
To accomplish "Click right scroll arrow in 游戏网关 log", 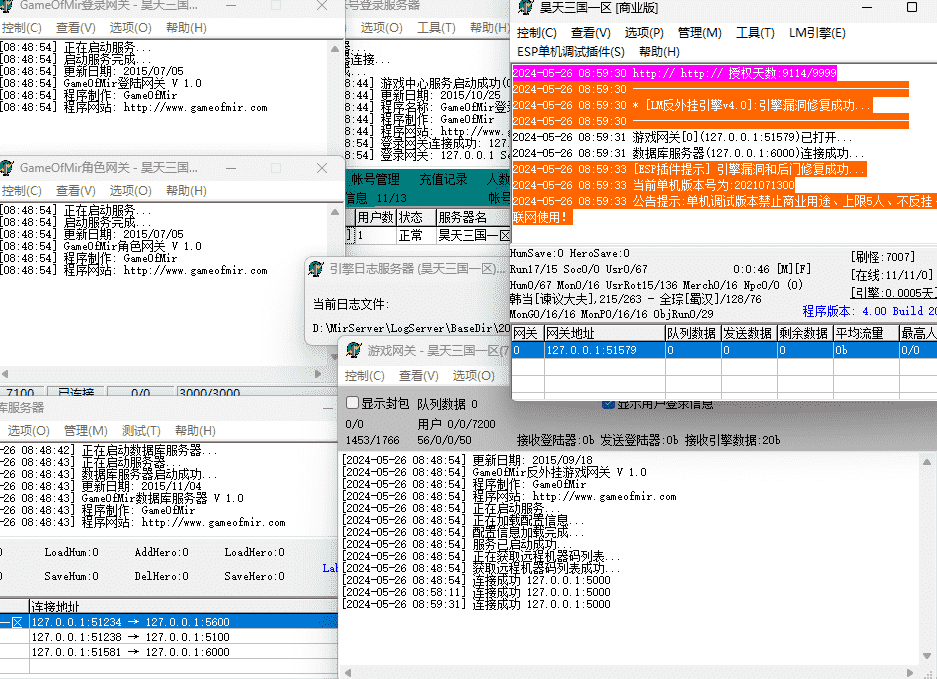I will [910, 672].
